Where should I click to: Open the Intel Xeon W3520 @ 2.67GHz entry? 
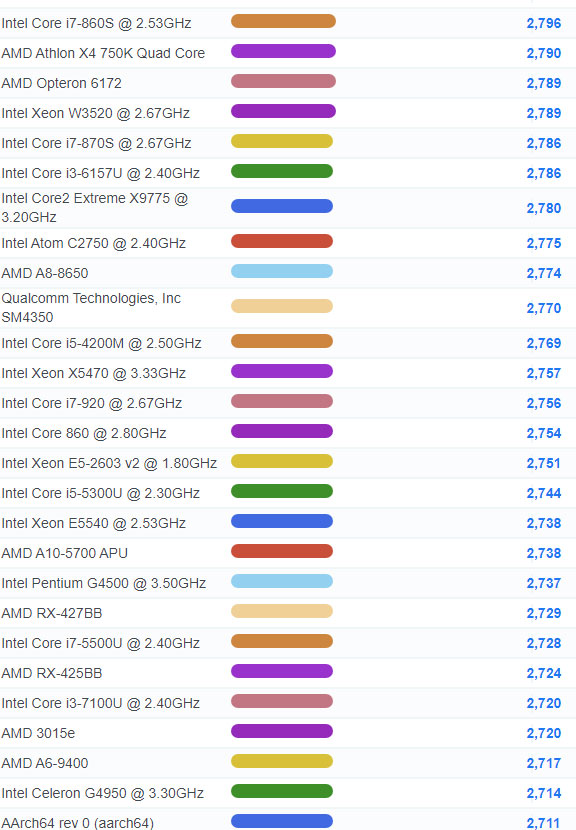tap(96, 113)
